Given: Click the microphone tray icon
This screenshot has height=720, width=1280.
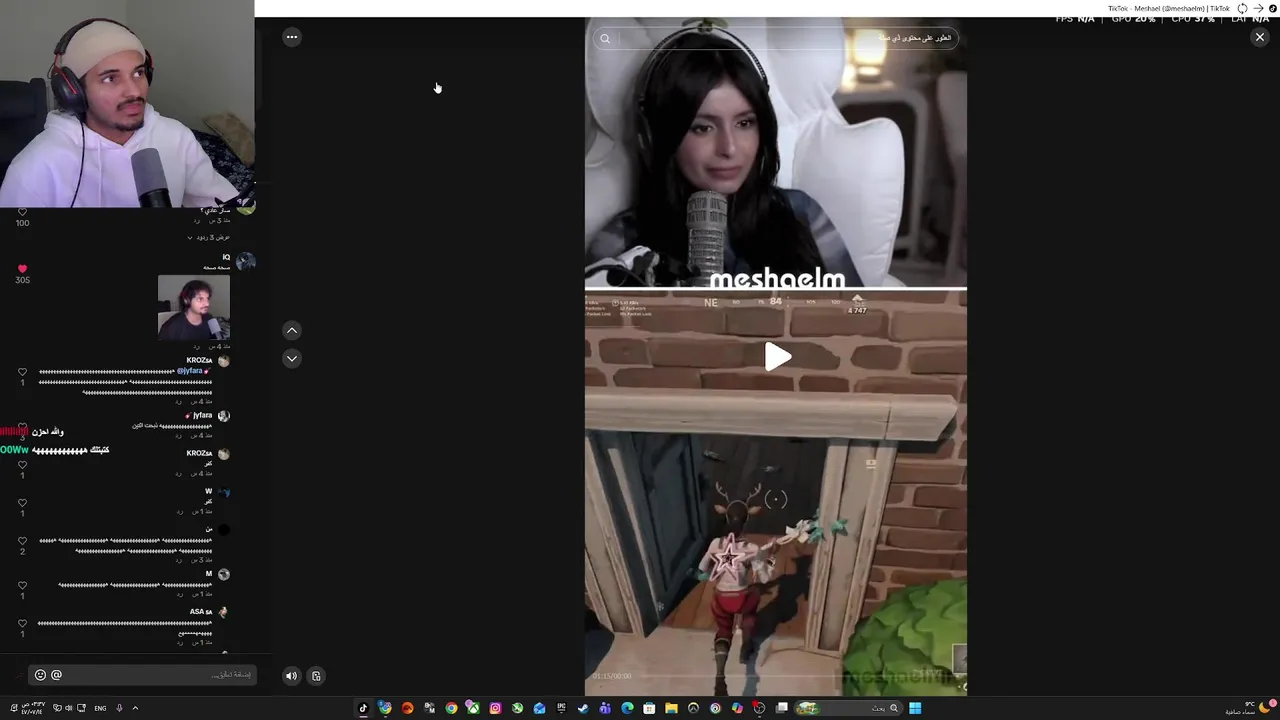Looking at the screenshot, I should 119,708.
